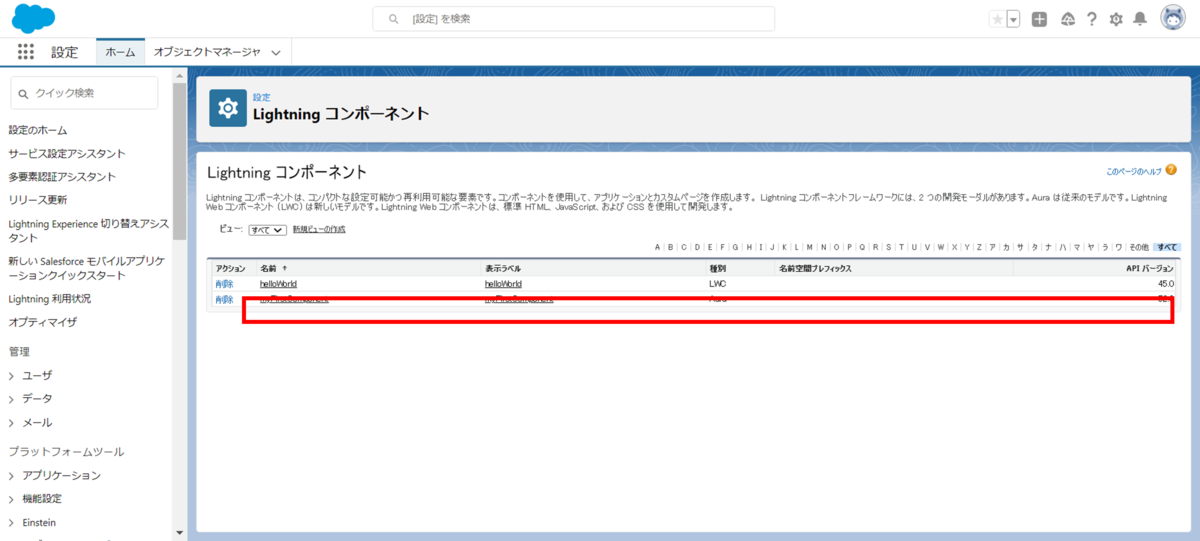Sort by the API バージョン column header
The image size is (1200, 541).
pyautogui.click(x=1150, y=269)
